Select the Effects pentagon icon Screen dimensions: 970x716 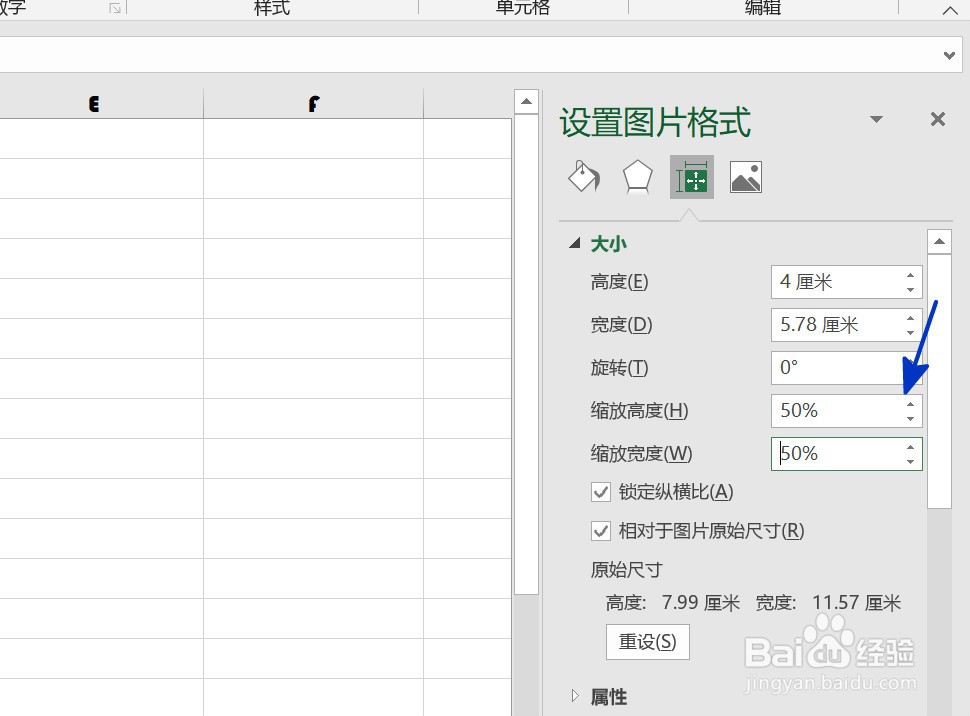[x=637, y=176]
